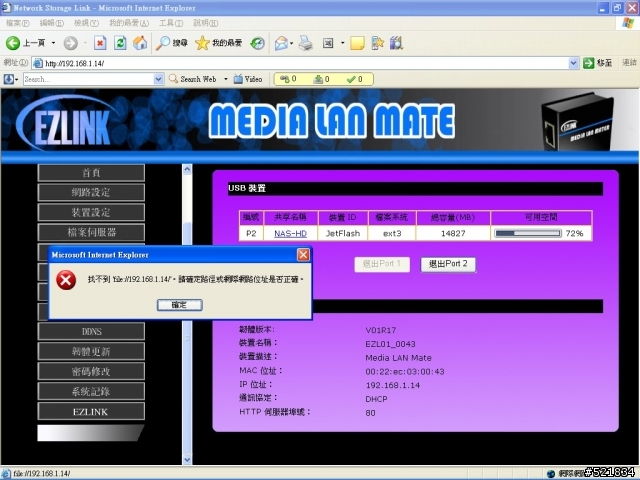Click free space progress bar 72%
This screenshot has width=640, height=480.
(x=528, y=233)
